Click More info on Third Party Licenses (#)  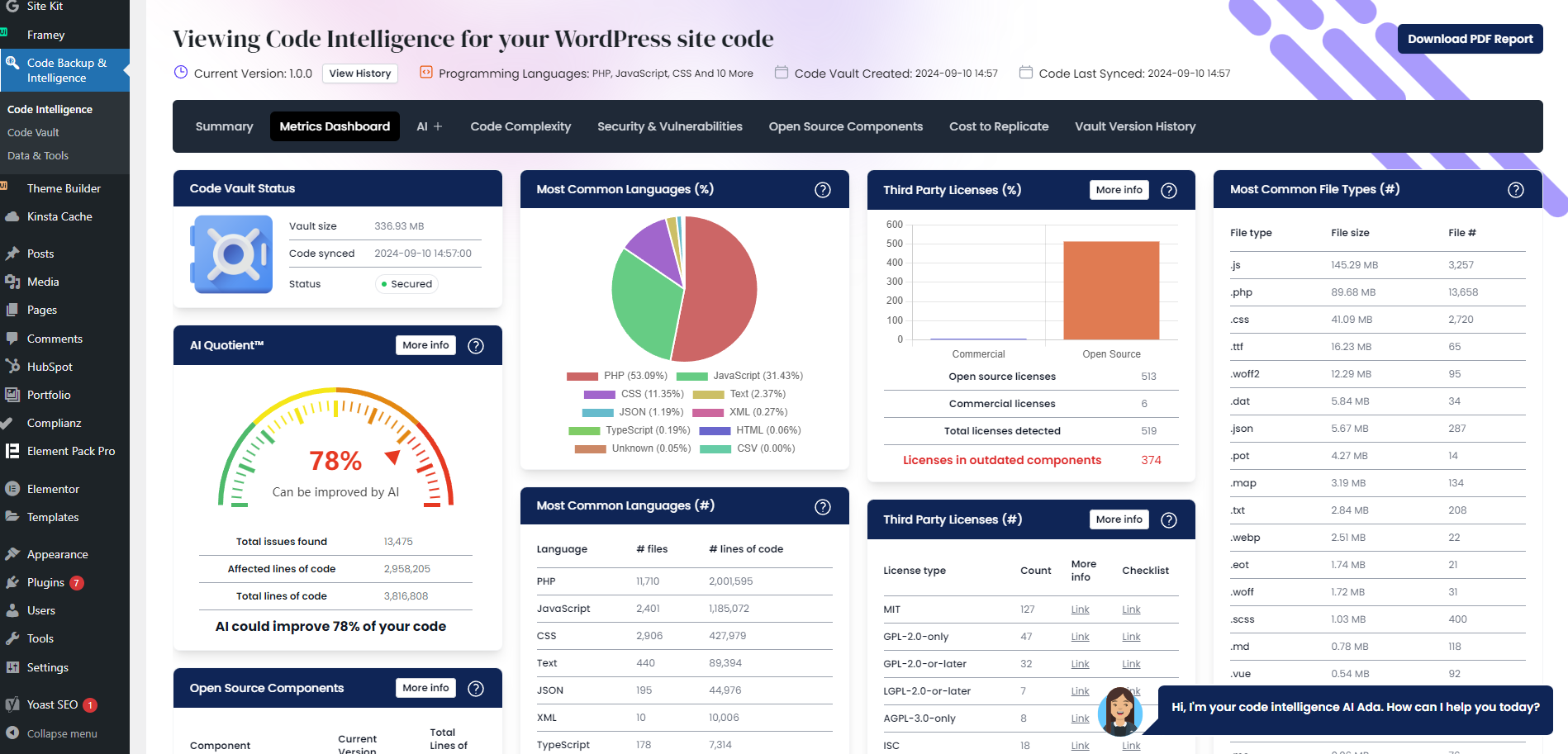tap(1119, 519)
